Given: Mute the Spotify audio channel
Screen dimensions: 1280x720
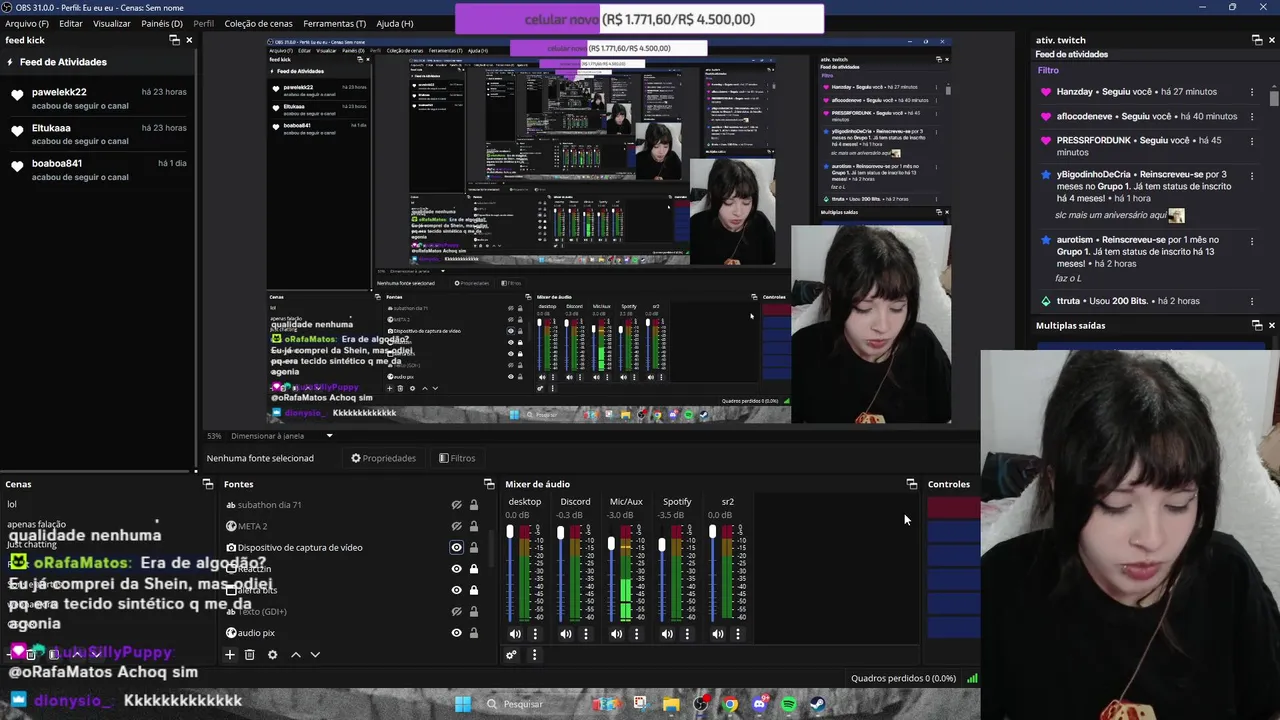Looking at the screenshot, I should point(667,633).
